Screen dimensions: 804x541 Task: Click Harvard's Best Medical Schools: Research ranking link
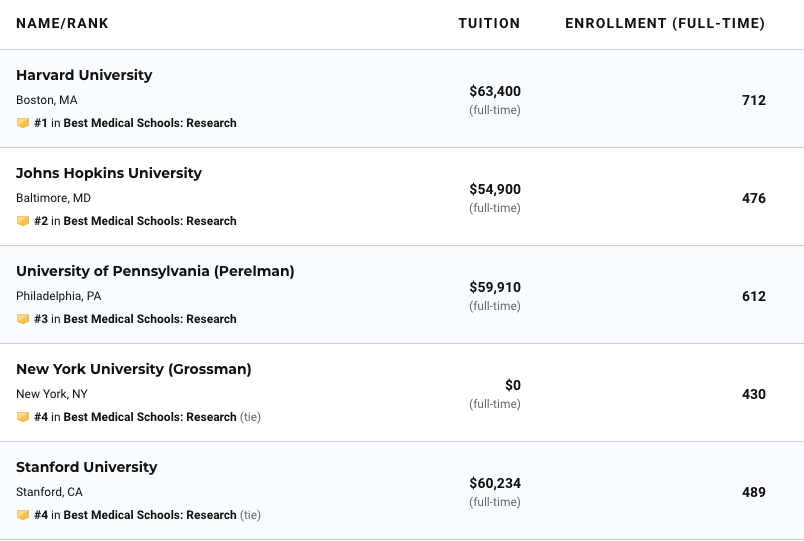[x=150, y=123]
